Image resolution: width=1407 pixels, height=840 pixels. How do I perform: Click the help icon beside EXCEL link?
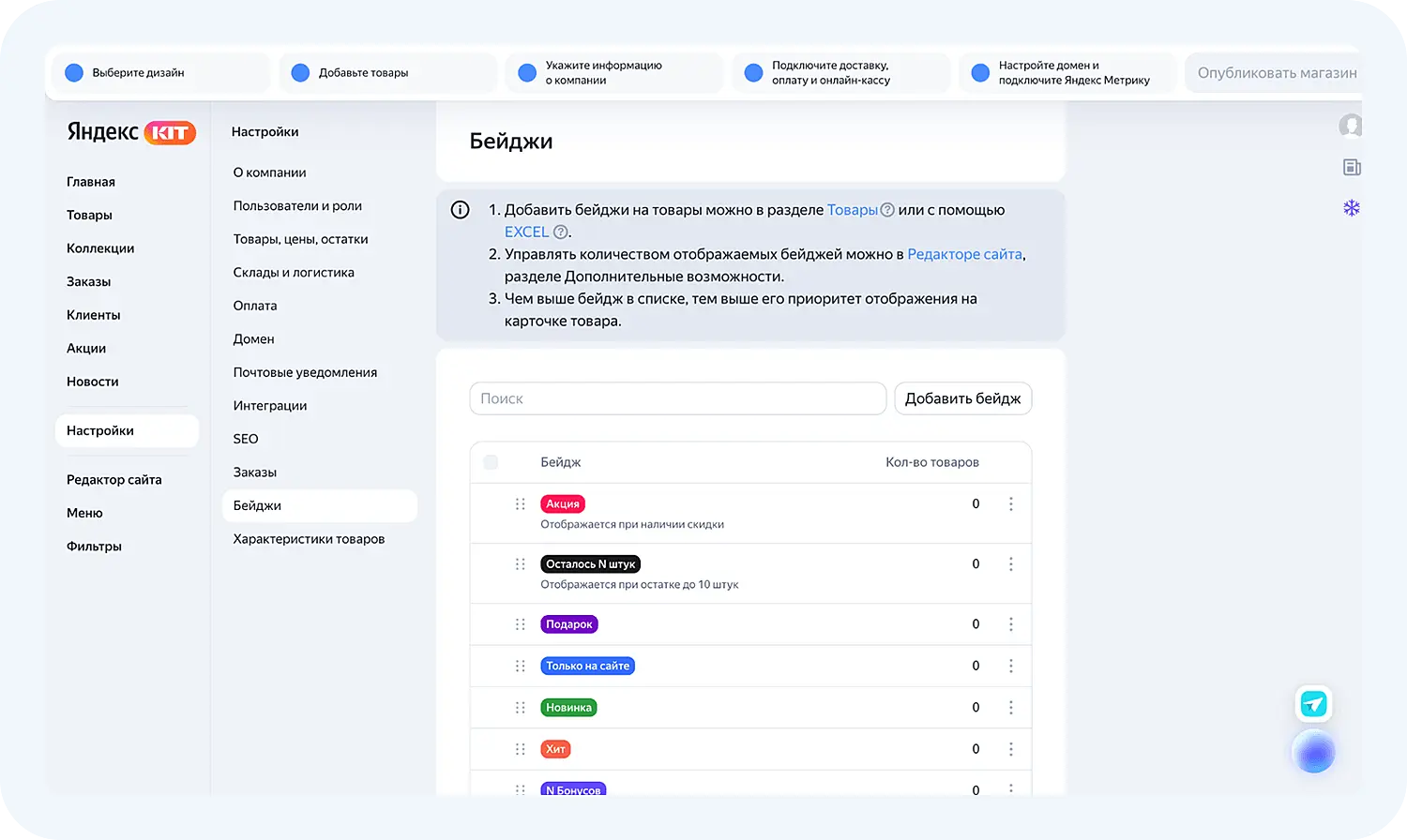pos(561,232)
